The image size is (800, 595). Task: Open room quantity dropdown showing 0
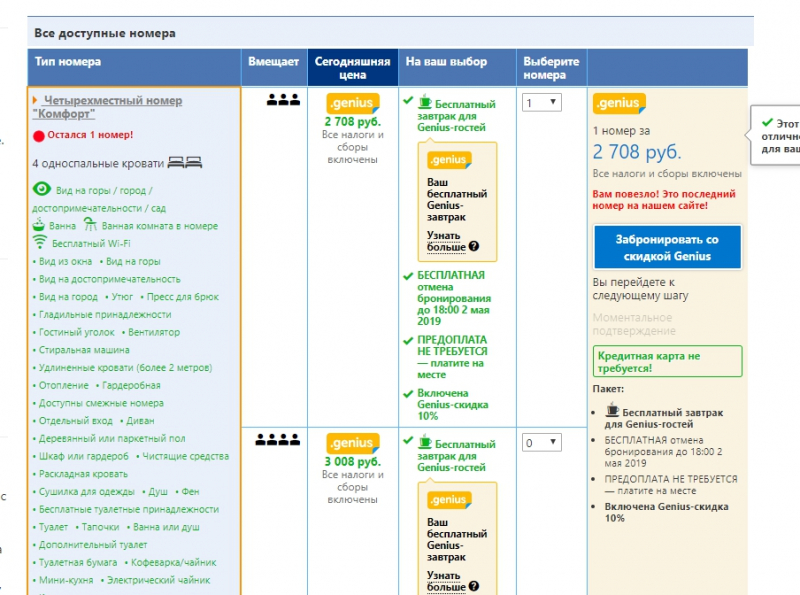(542, 442)
